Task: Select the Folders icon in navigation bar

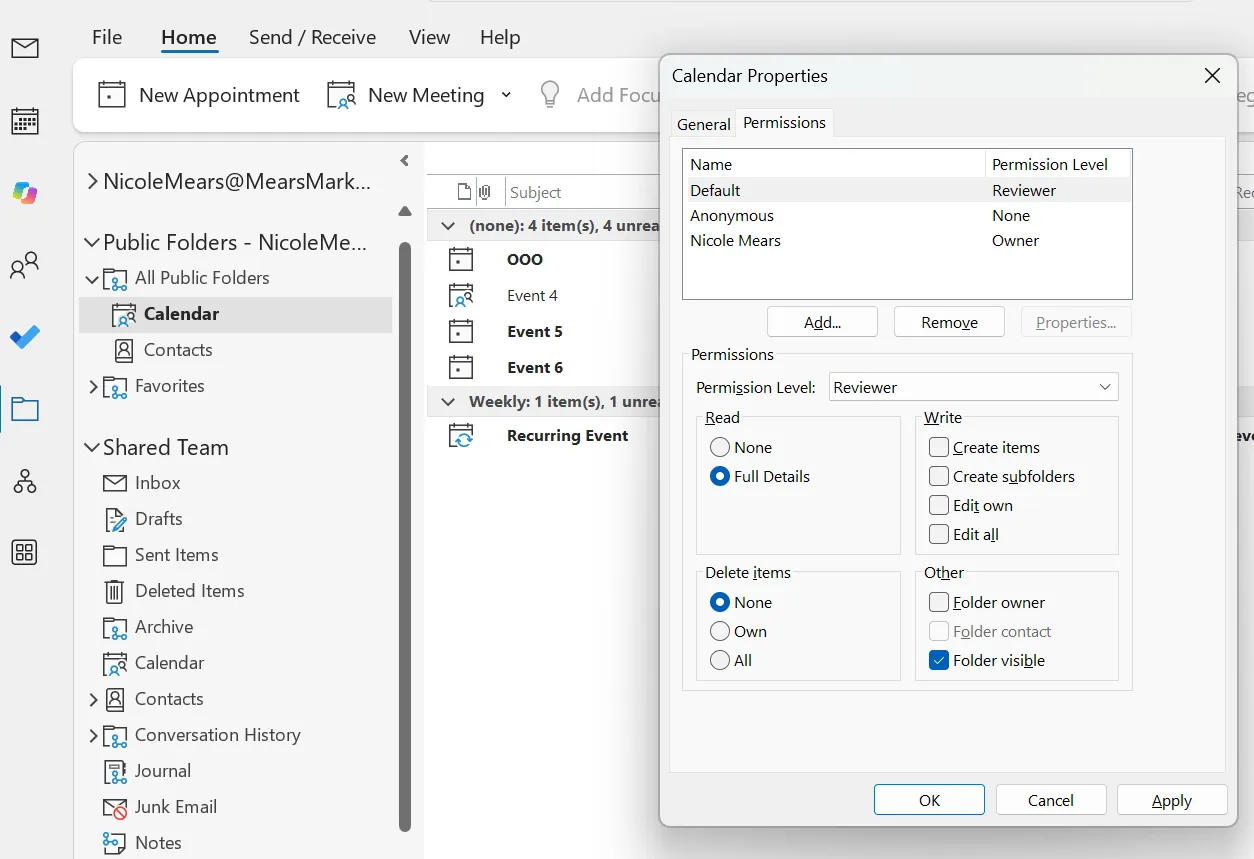Action: click(25, 409)
